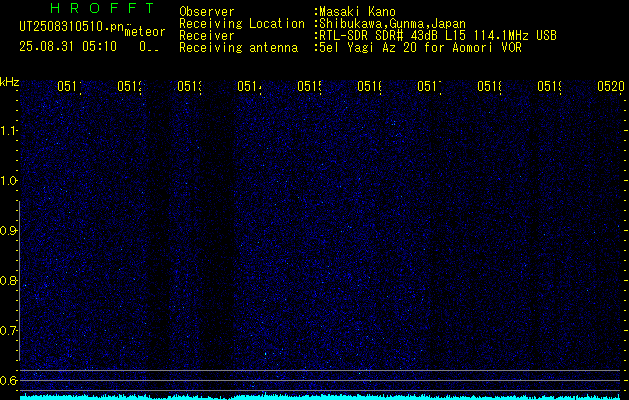629x400 pixels.
Task: Click the Receiver label
Action: (207, 36)
